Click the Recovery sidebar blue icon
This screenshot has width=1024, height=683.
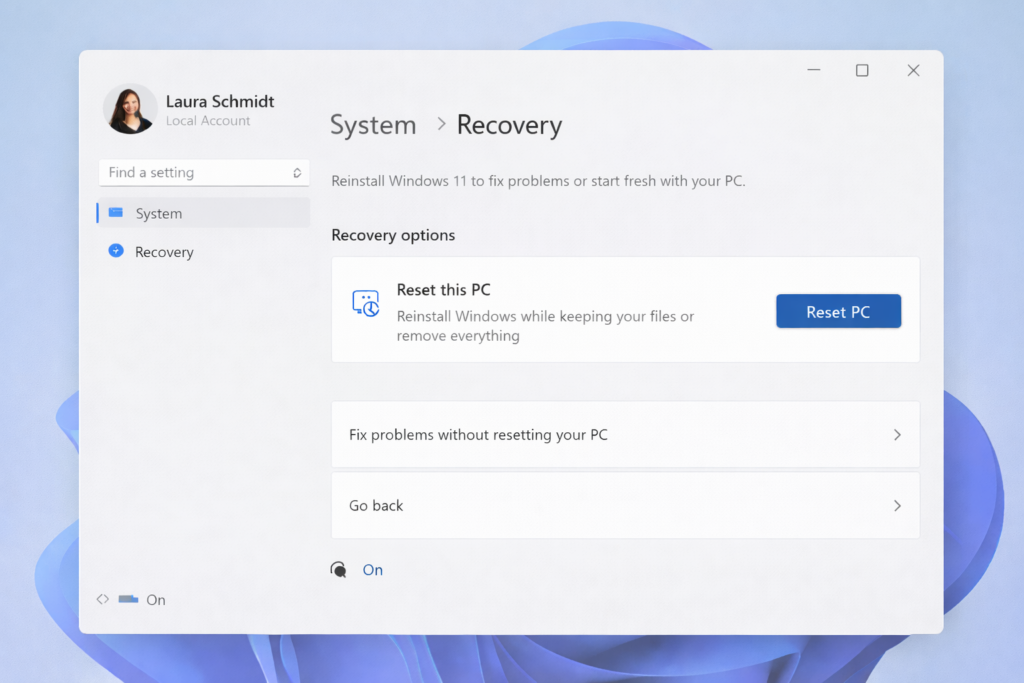[x=116, y=251]
